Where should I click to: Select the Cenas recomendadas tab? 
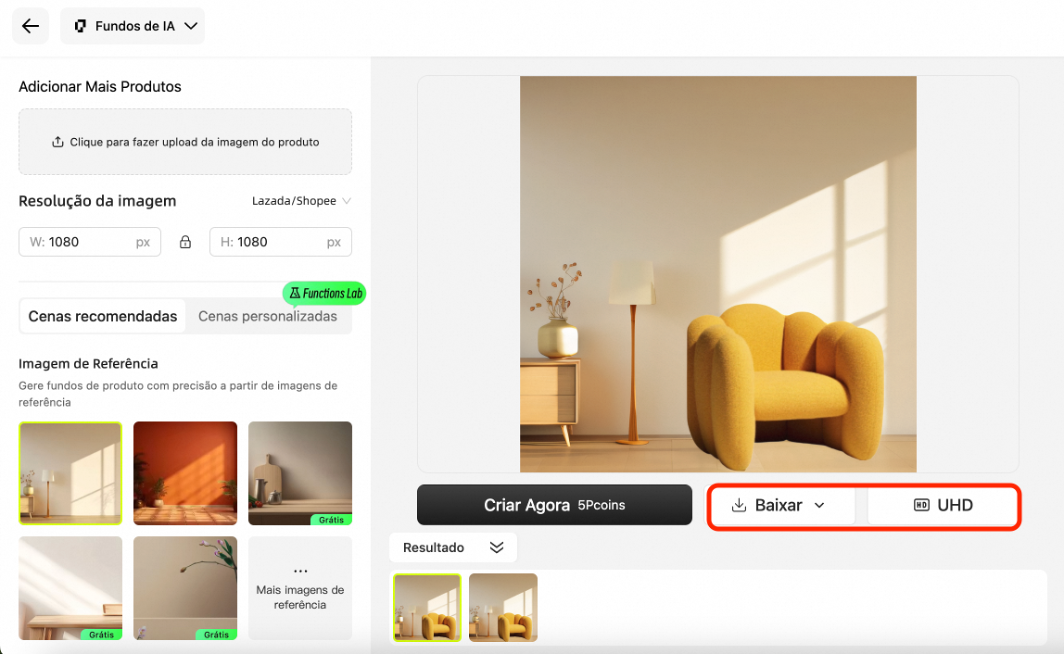(x=102, y=316)
